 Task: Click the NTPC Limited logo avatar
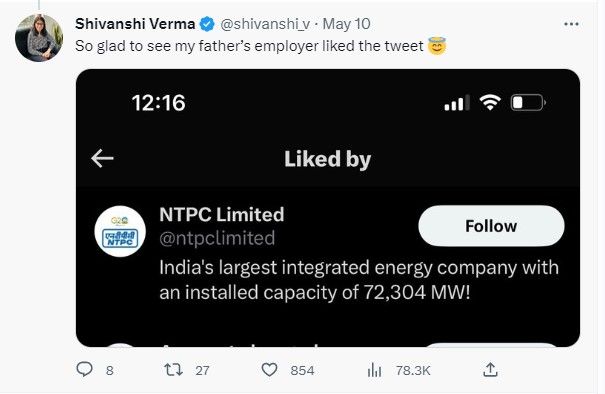coord(120,231)
